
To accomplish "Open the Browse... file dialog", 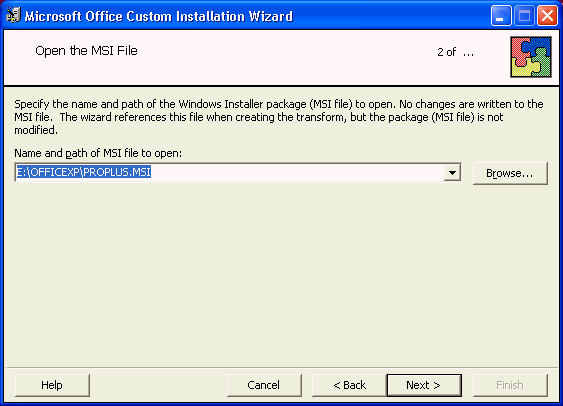I will (510, 173).
